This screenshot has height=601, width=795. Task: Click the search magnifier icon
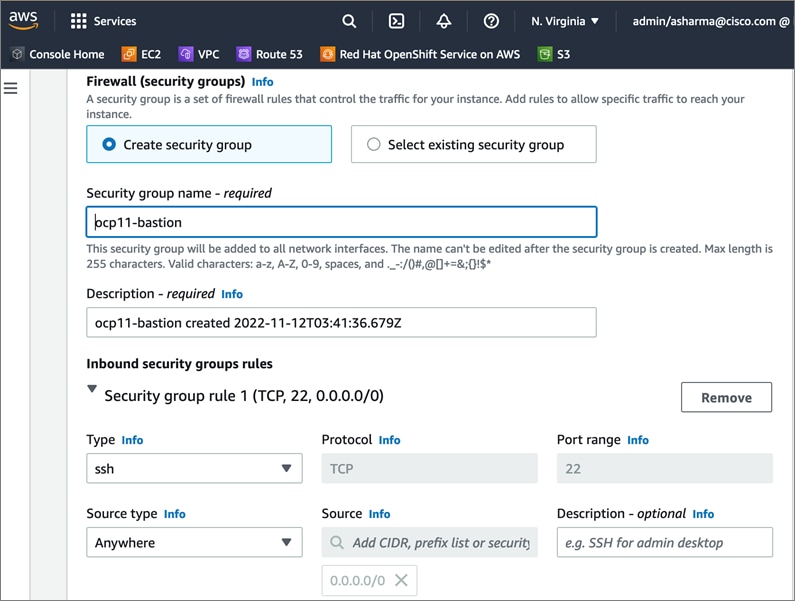point(349,21)
